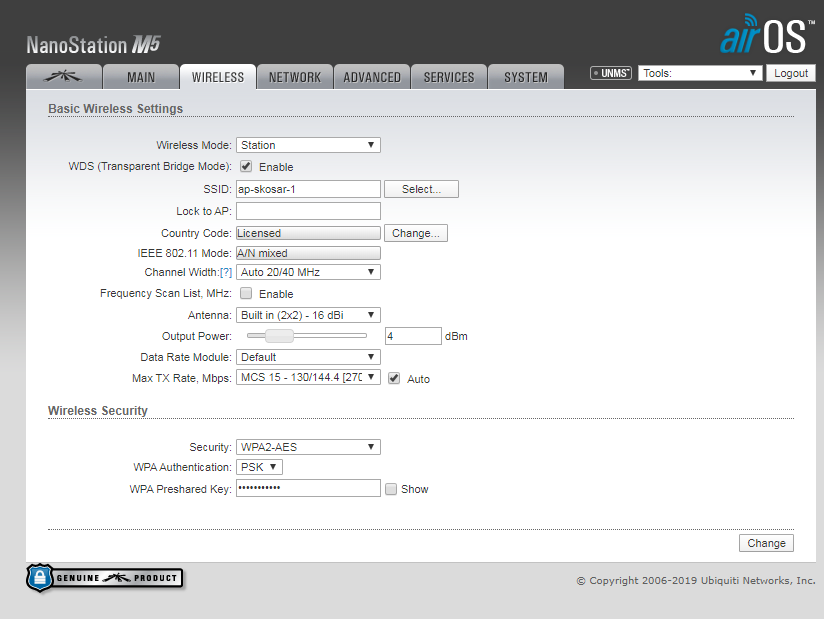This screenshot has height=619, width=824.
Task: Toggle the Max TX Rate Auto checkbox
Action: coord(394,378)
